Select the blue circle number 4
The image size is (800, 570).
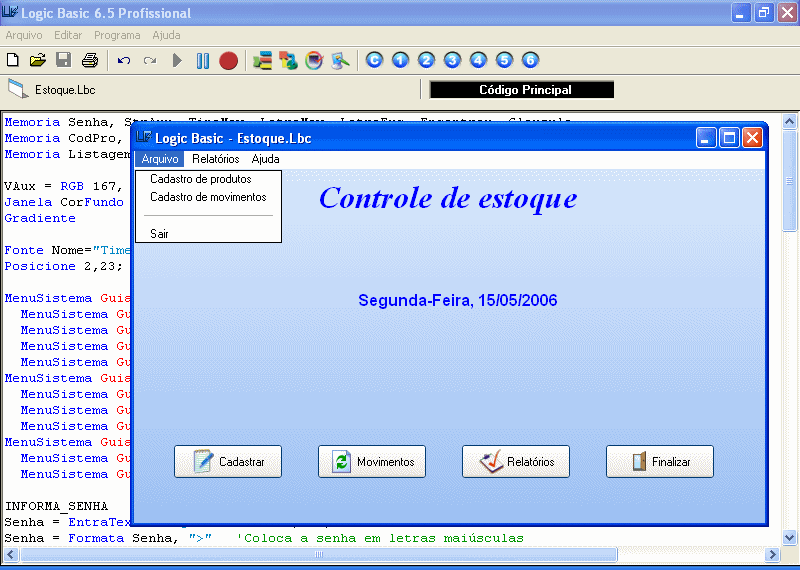click(478, 60)
